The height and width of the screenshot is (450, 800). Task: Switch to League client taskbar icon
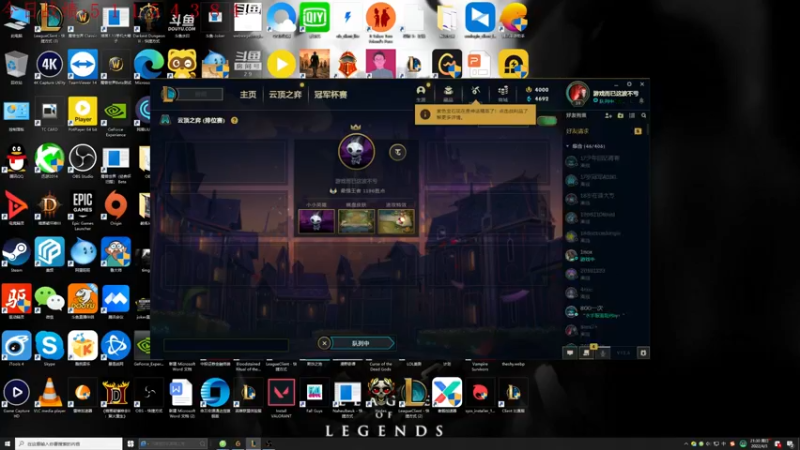pyautogui.click(x=253, y=444)
